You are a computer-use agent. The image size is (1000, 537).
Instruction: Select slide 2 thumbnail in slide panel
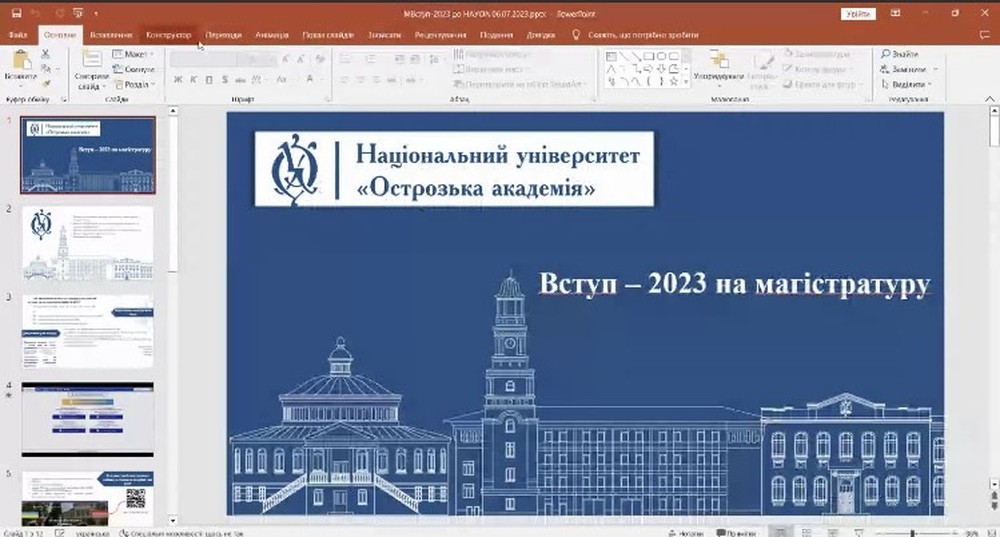tap(88, 243)
